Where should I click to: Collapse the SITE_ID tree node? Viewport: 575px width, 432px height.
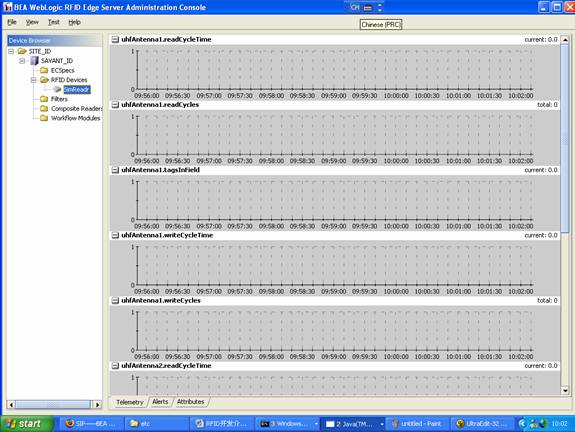[x=11, y=51]
